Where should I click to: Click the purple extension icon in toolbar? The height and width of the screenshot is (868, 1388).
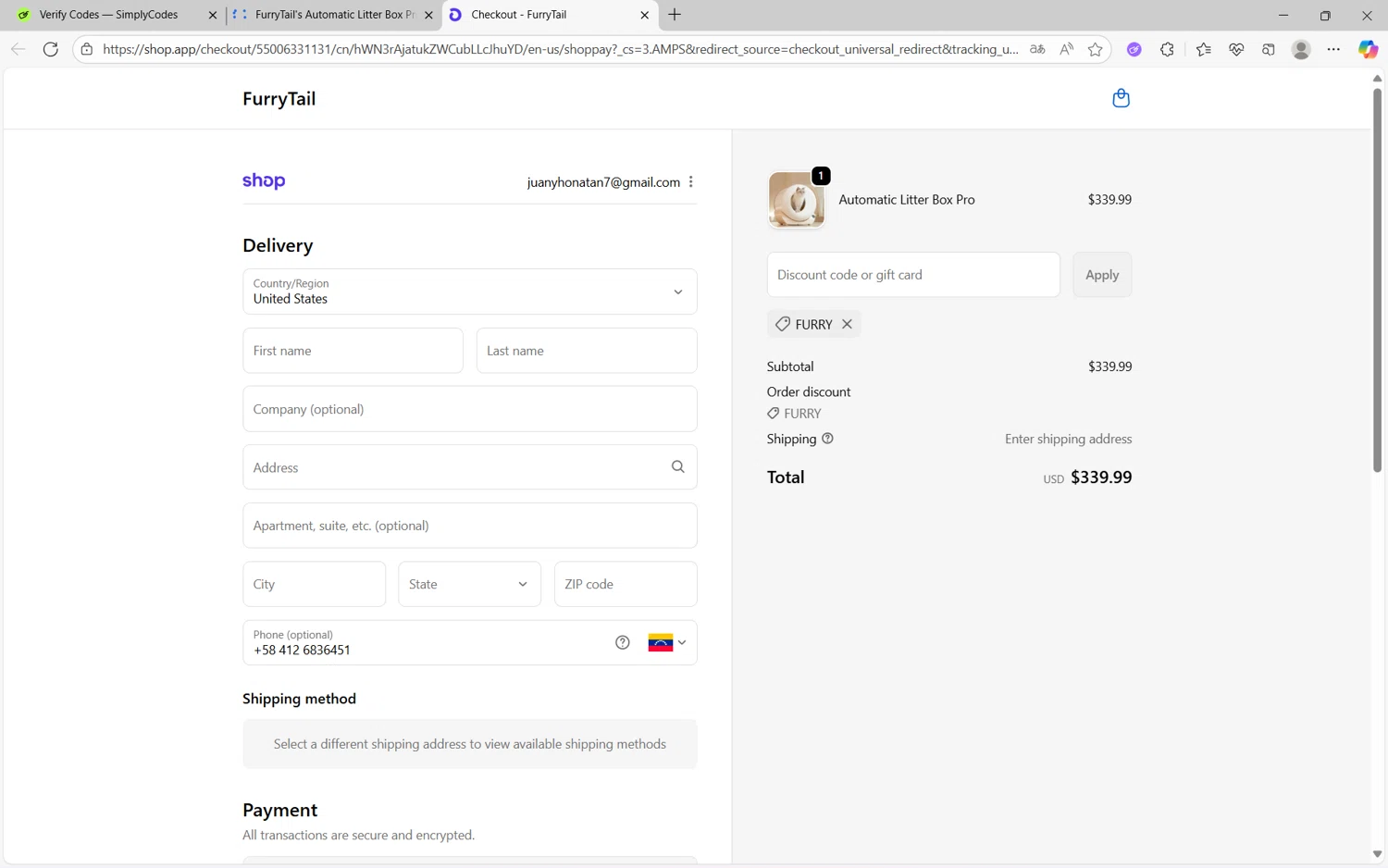coord(1134,49)
